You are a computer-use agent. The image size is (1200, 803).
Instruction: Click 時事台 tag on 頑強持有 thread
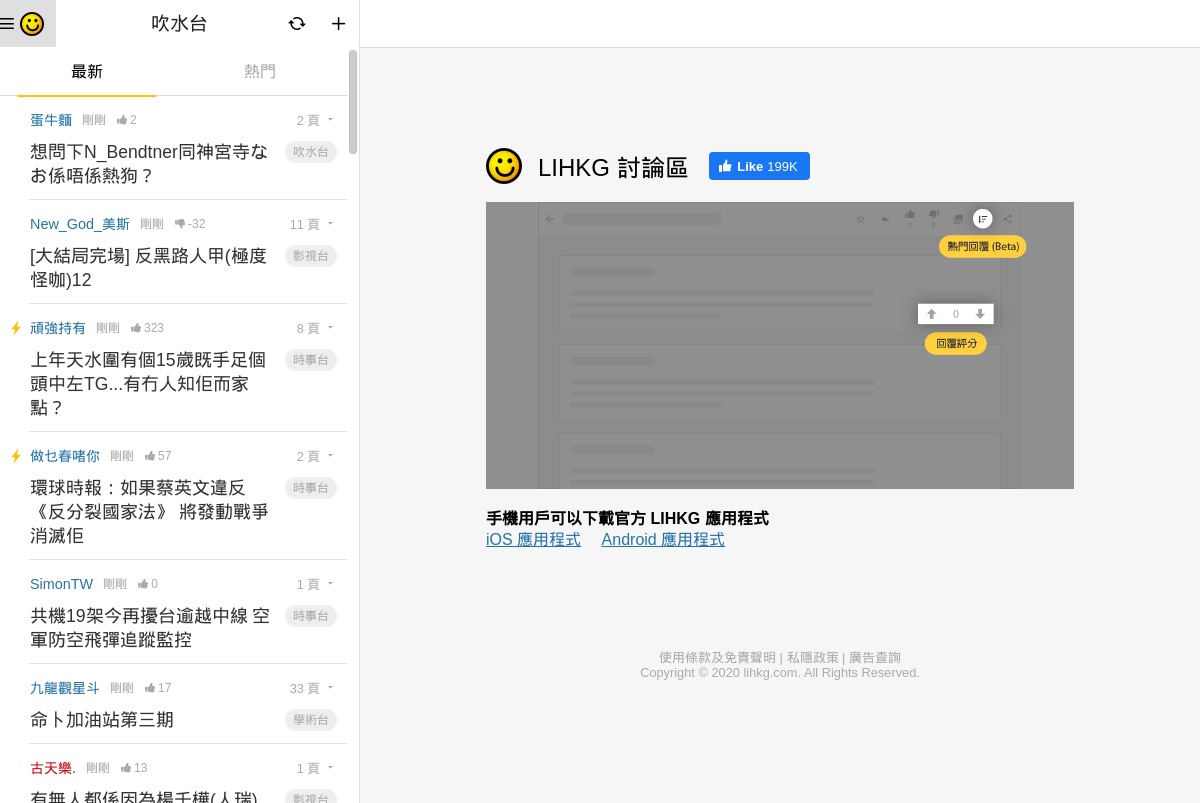tap(311, 360)
